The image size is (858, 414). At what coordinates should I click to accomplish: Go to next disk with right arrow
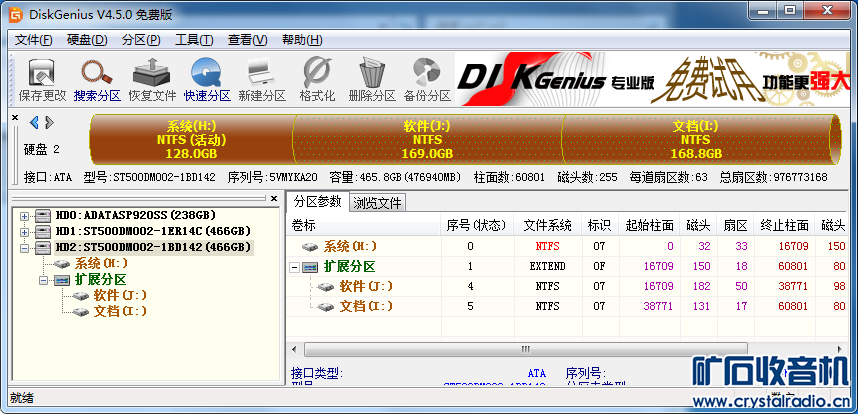coord(49,122)
